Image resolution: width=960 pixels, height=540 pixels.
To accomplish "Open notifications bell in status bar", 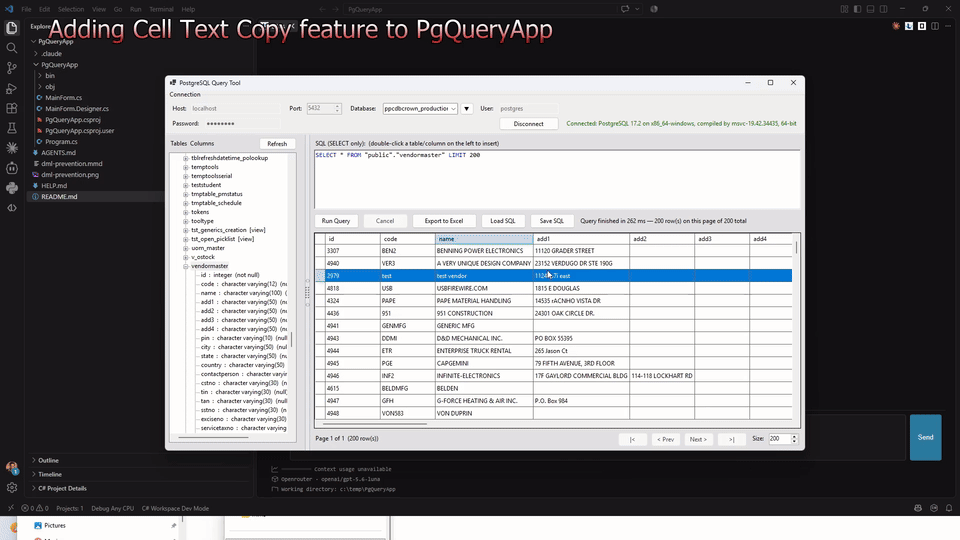I will (x=949, y=508).
